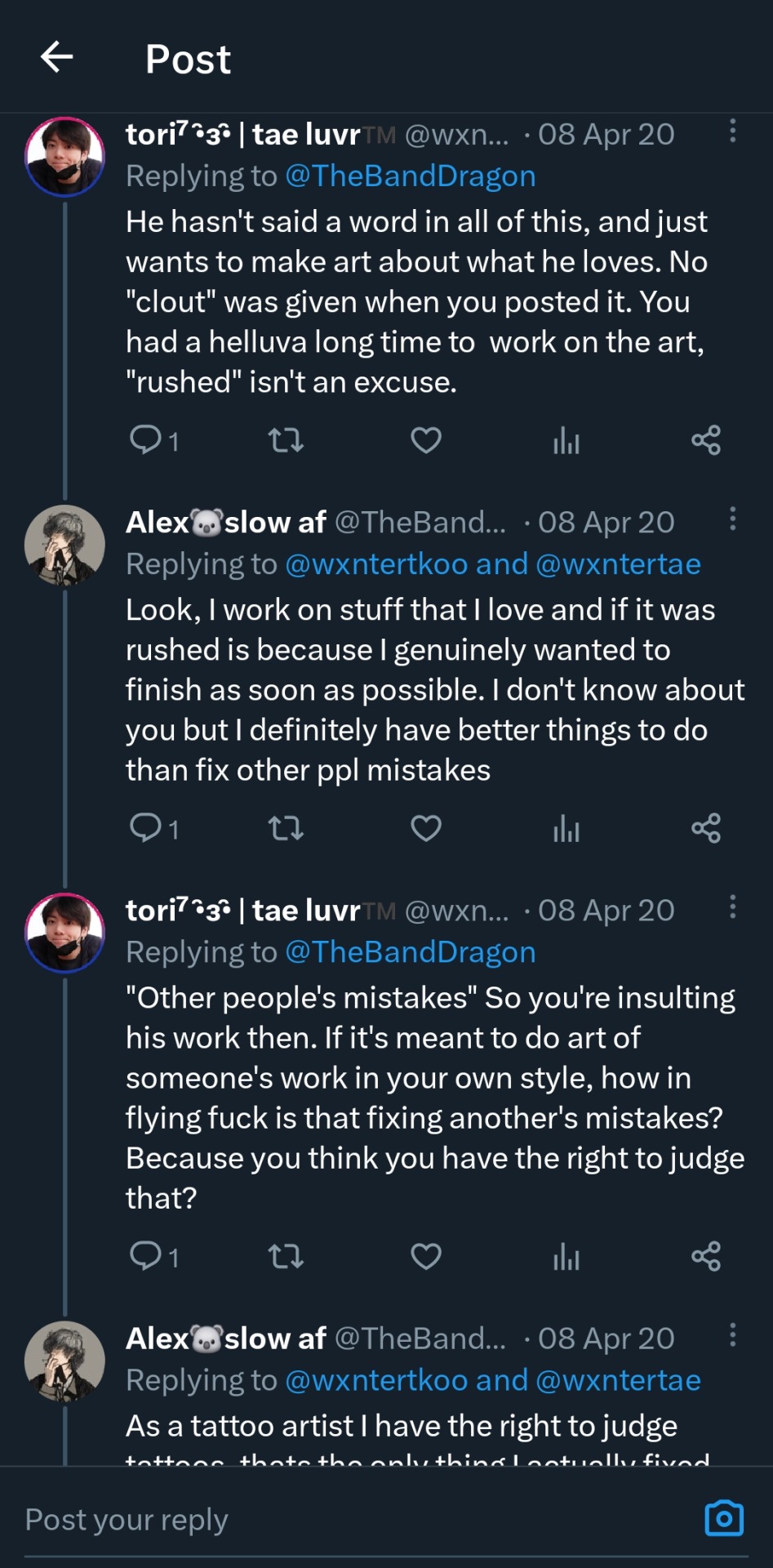Open @TheBandDragon link in first tori reply
The image size is (773, 1568).
(x=410, y=176)
